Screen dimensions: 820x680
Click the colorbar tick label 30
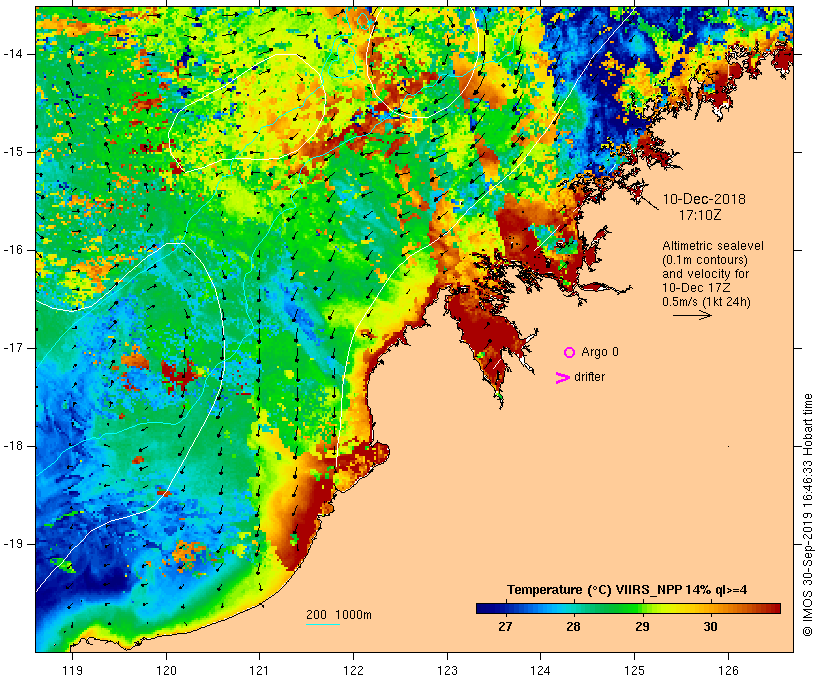[710, 627]
